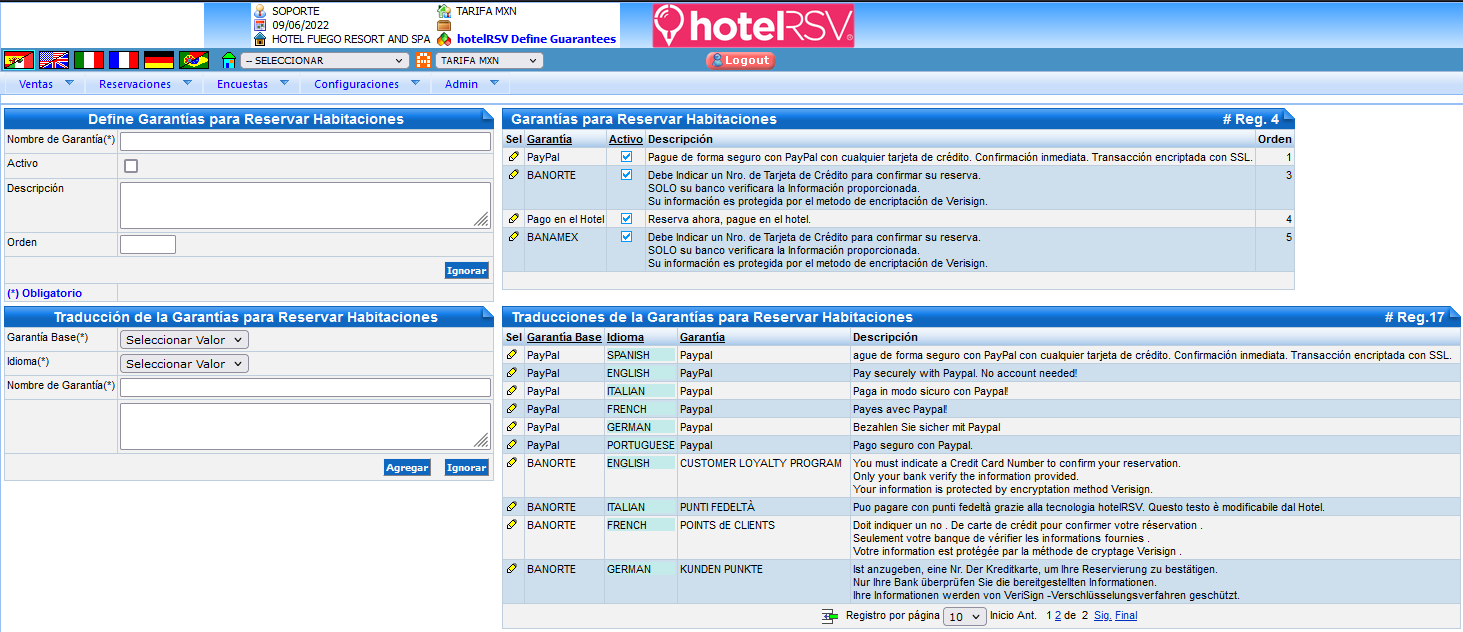Select the Italian flag language icon
This screenshot has width=1463, height=632.
pos(89,60)
